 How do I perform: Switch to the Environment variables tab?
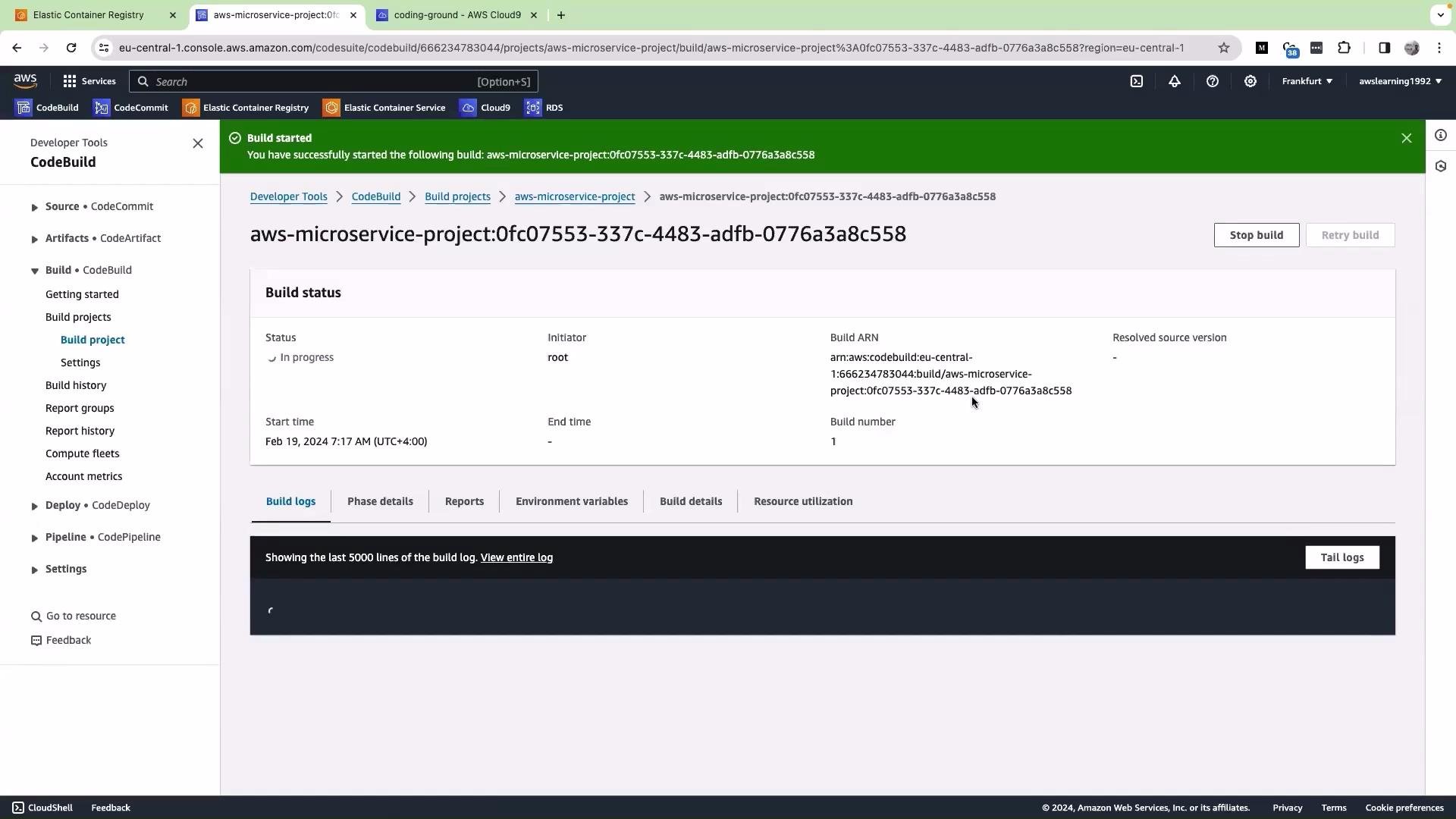572,501
